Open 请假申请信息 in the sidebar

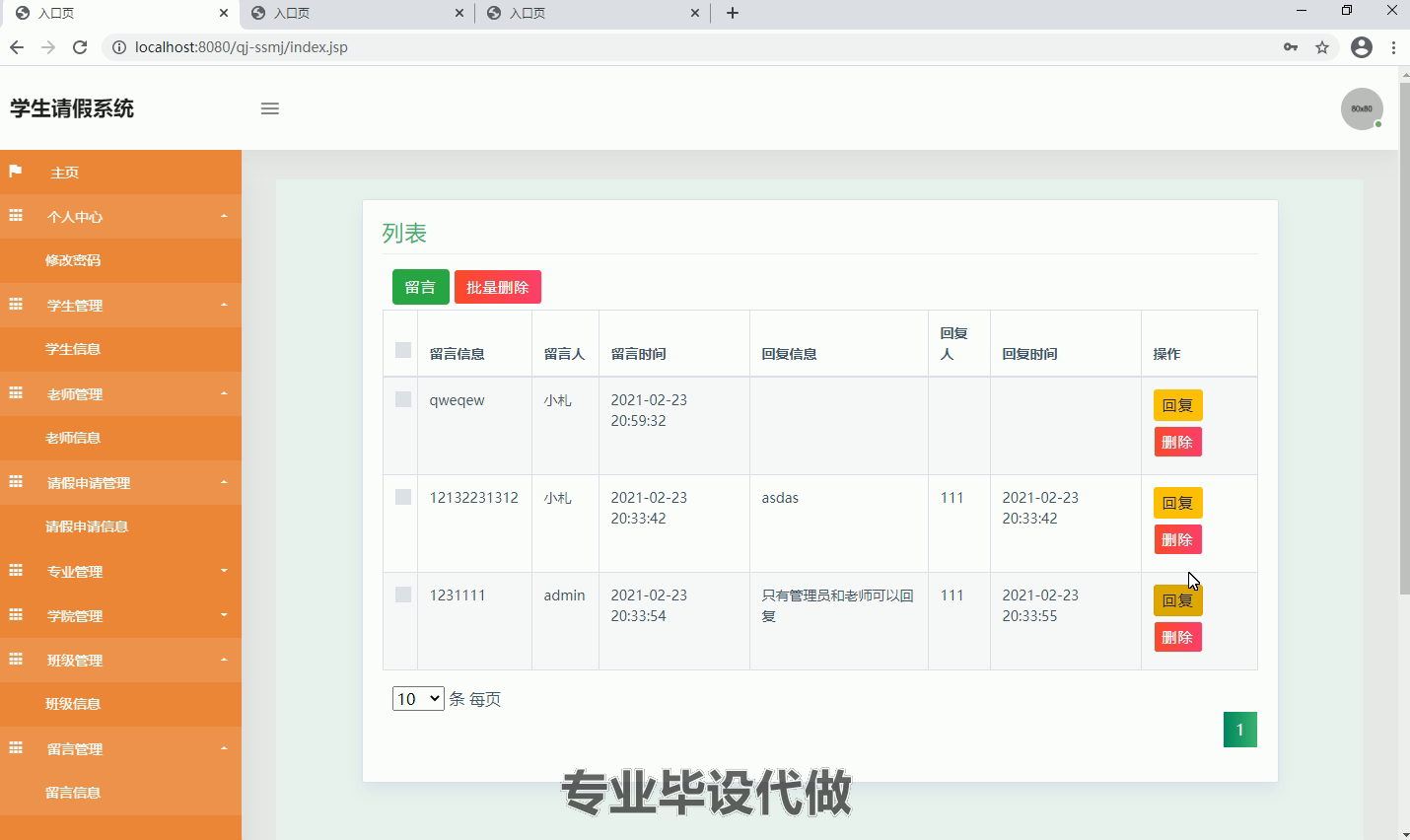click(x=87, y=526)
